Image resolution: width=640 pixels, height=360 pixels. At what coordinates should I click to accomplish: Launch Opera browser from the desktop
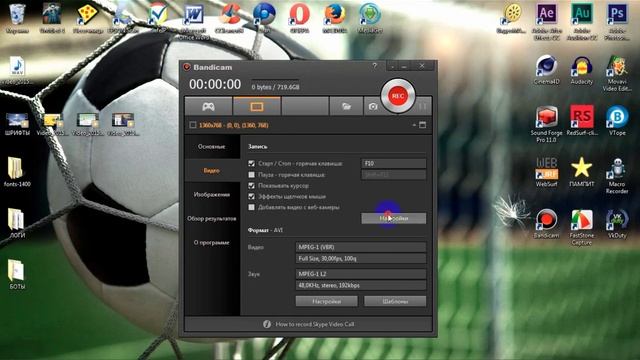[300, 18]
